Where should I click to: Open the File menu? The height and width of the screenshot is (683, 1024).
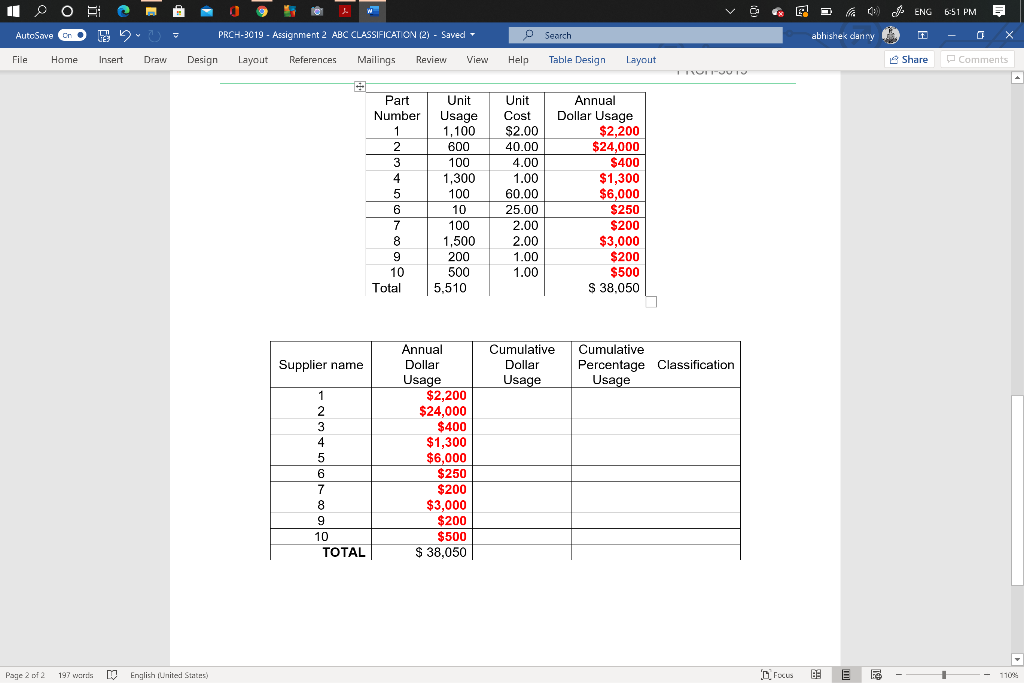pyautogui.click(x=20, y=59)
